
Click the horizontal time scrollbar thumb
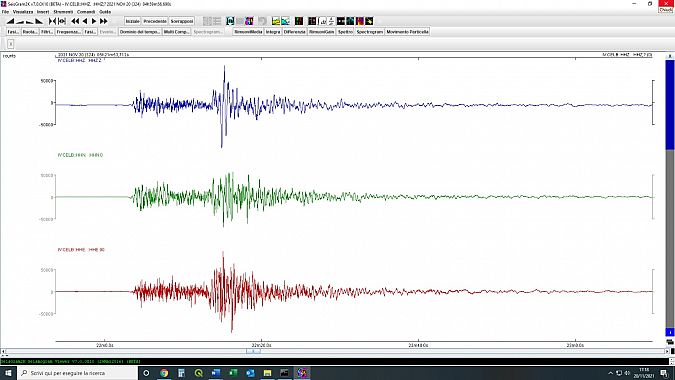point(253,351)
